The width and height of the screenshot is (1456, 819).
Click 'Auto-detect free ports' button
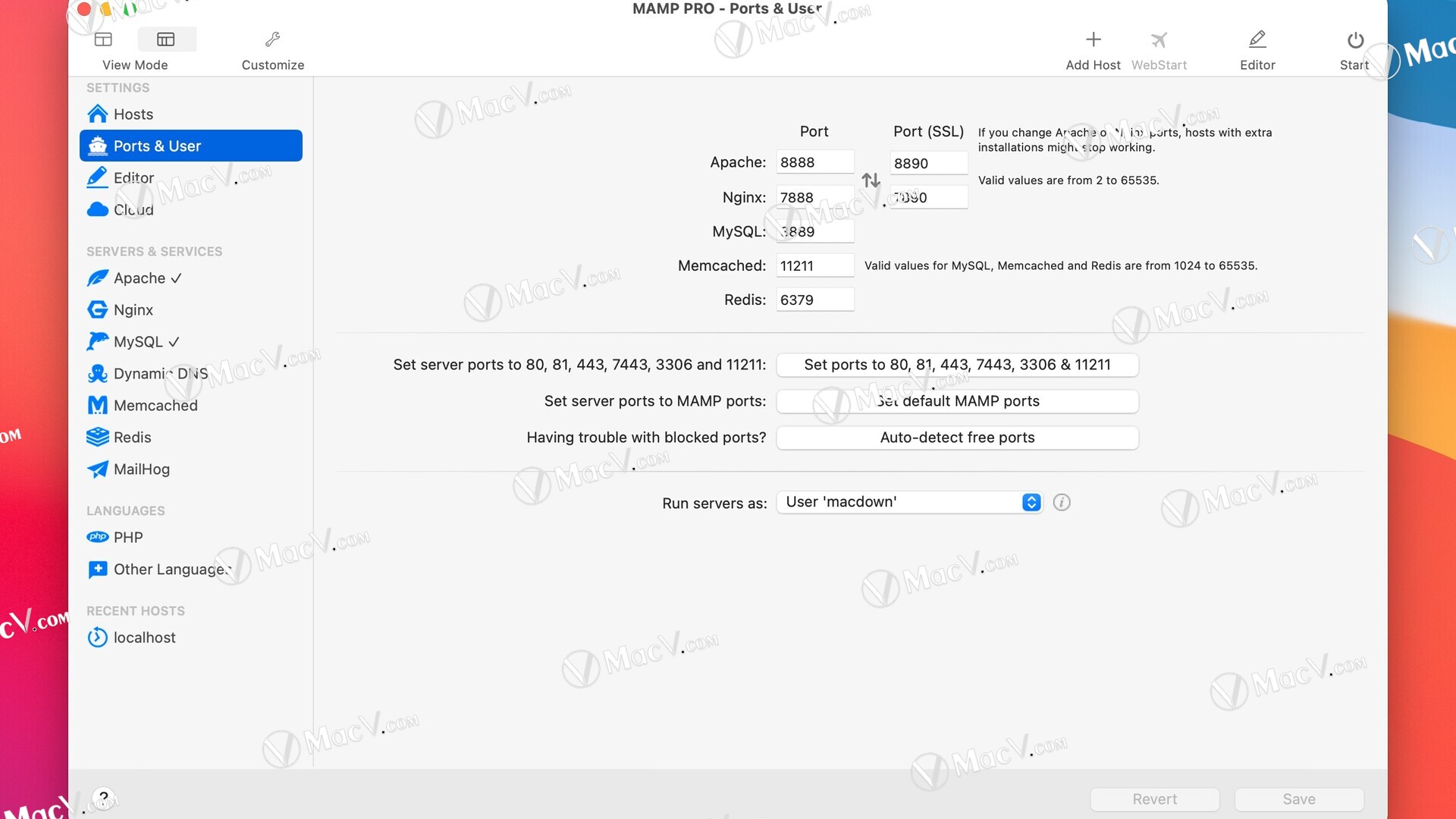(957, 437)
